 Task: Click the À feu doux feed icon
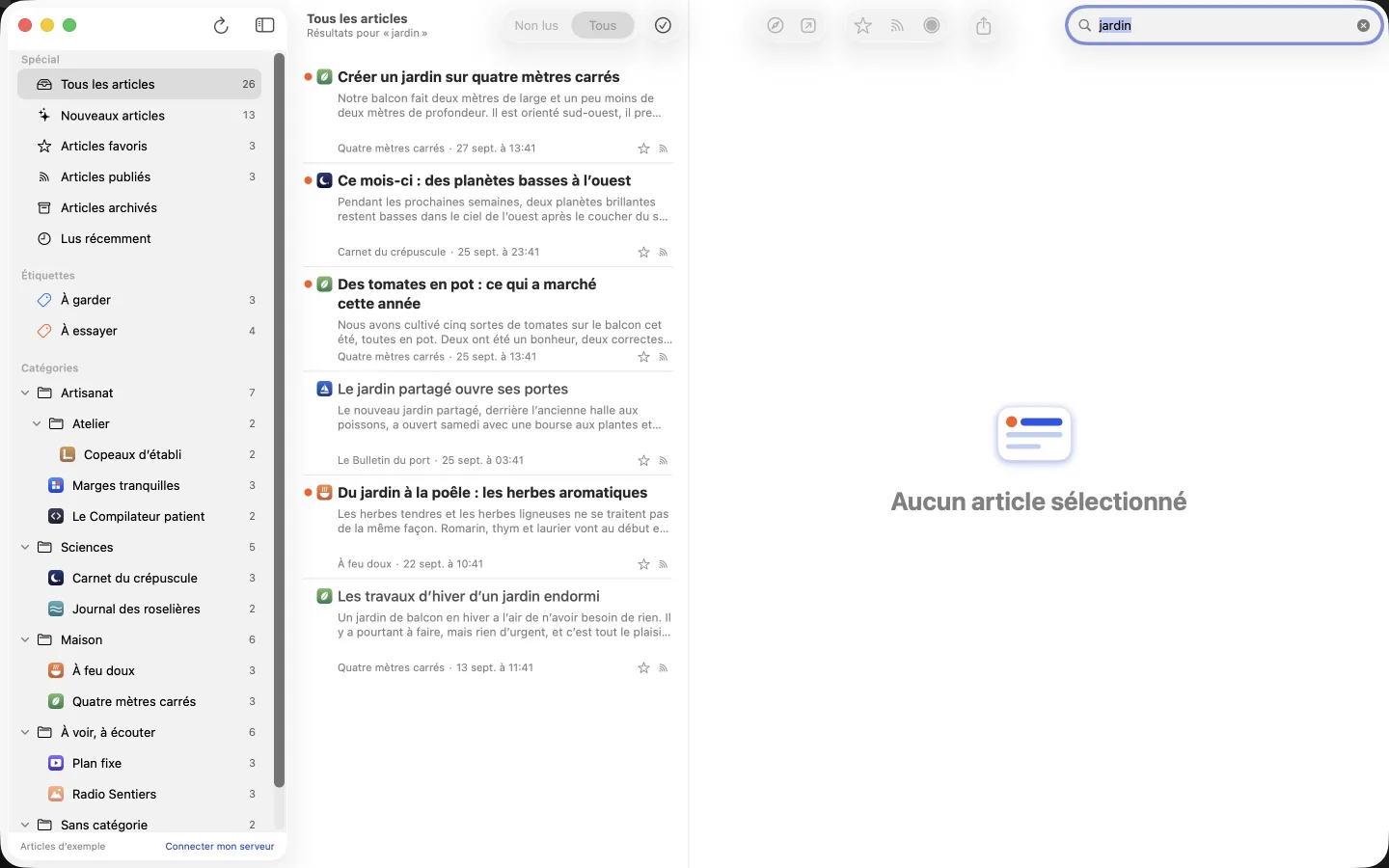56,670
